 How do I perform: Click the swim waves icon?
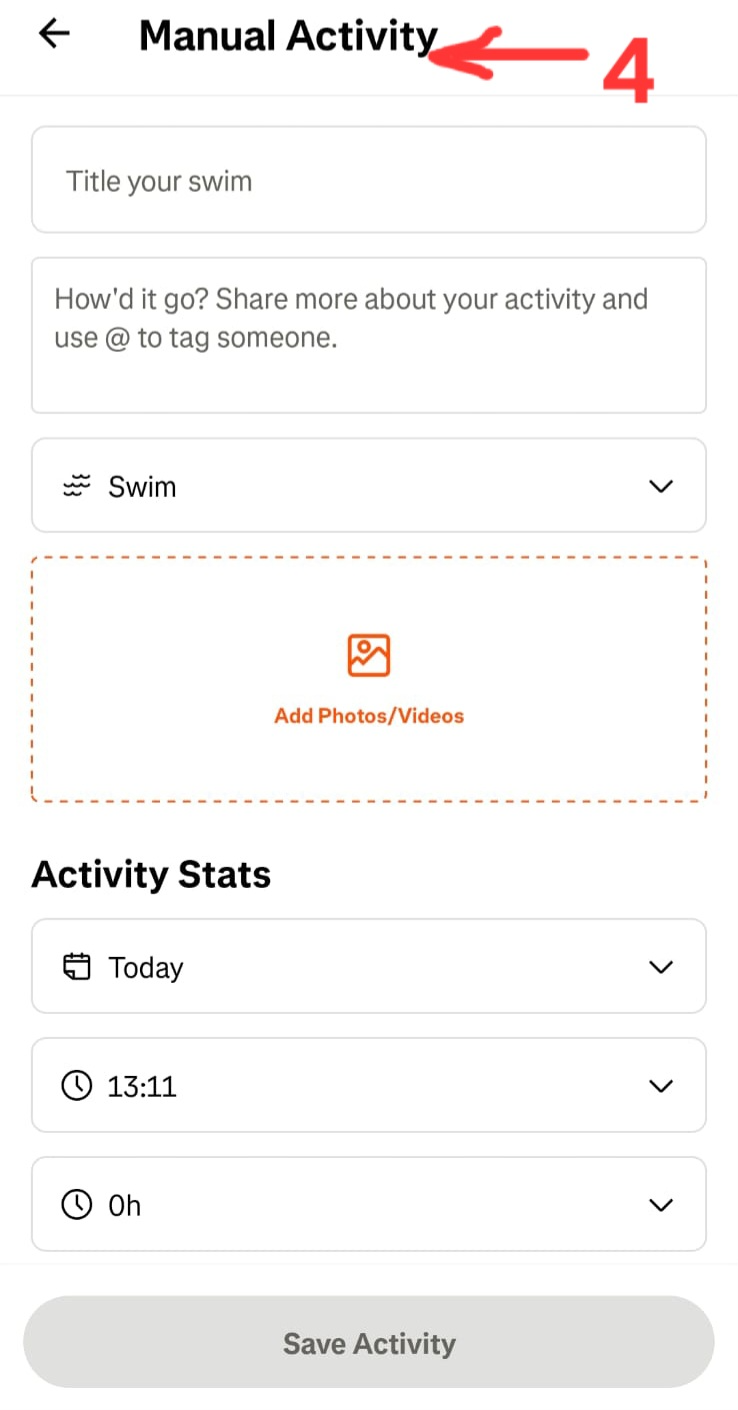tap(77, 487)
